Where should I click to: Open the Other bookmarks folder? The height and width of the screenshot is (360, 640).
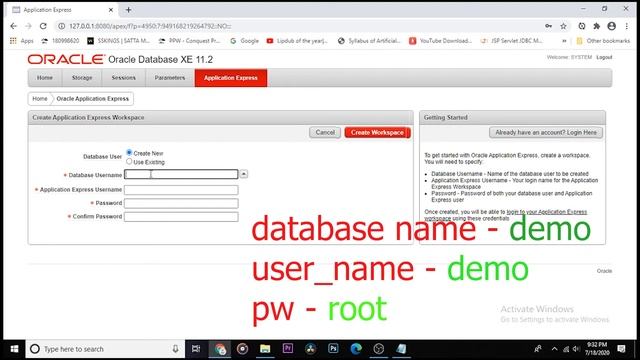(x=603, y=41)
